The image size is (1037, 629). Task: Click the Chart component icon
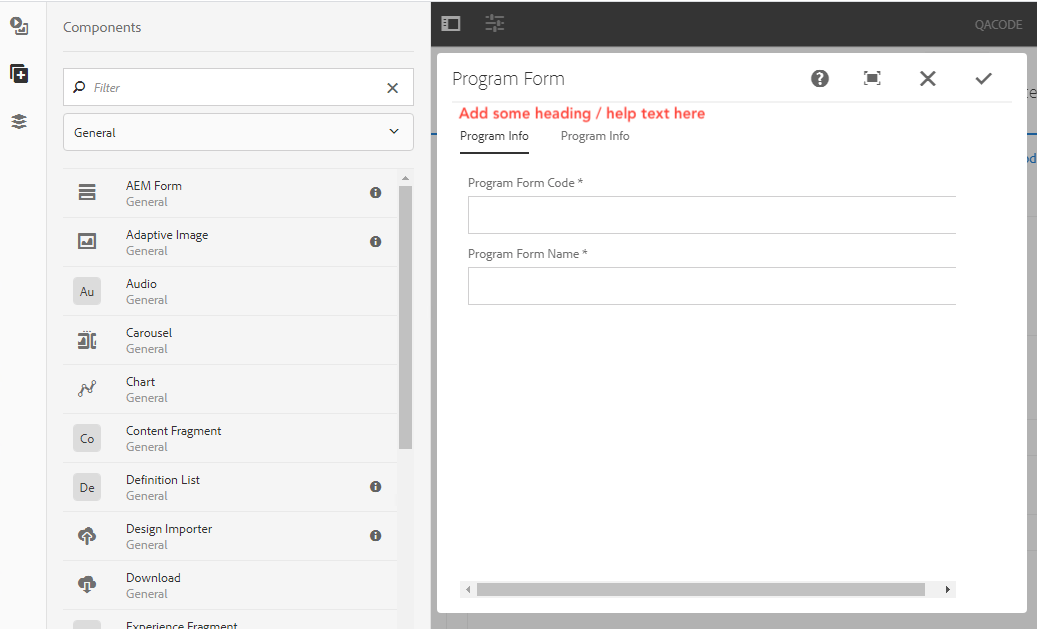[x=87, y=388]
